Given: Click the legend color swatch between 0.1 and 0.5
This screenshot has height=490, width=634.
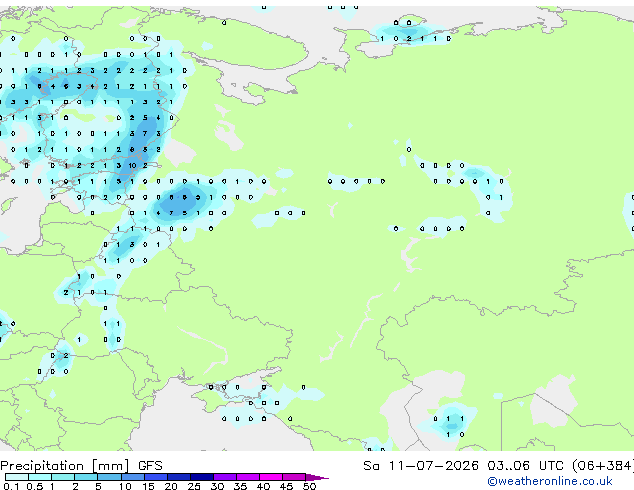Looking at the screenshot, I should click(x=17, y=477).
